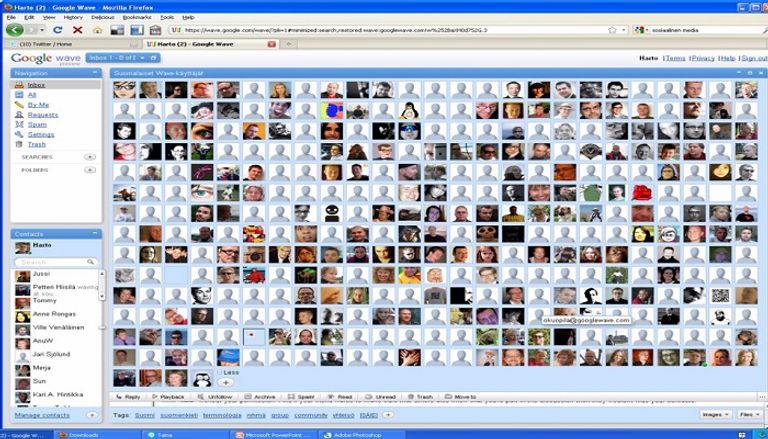
Task: Open the Settings link in Navigation
Action: coord(41,134)
